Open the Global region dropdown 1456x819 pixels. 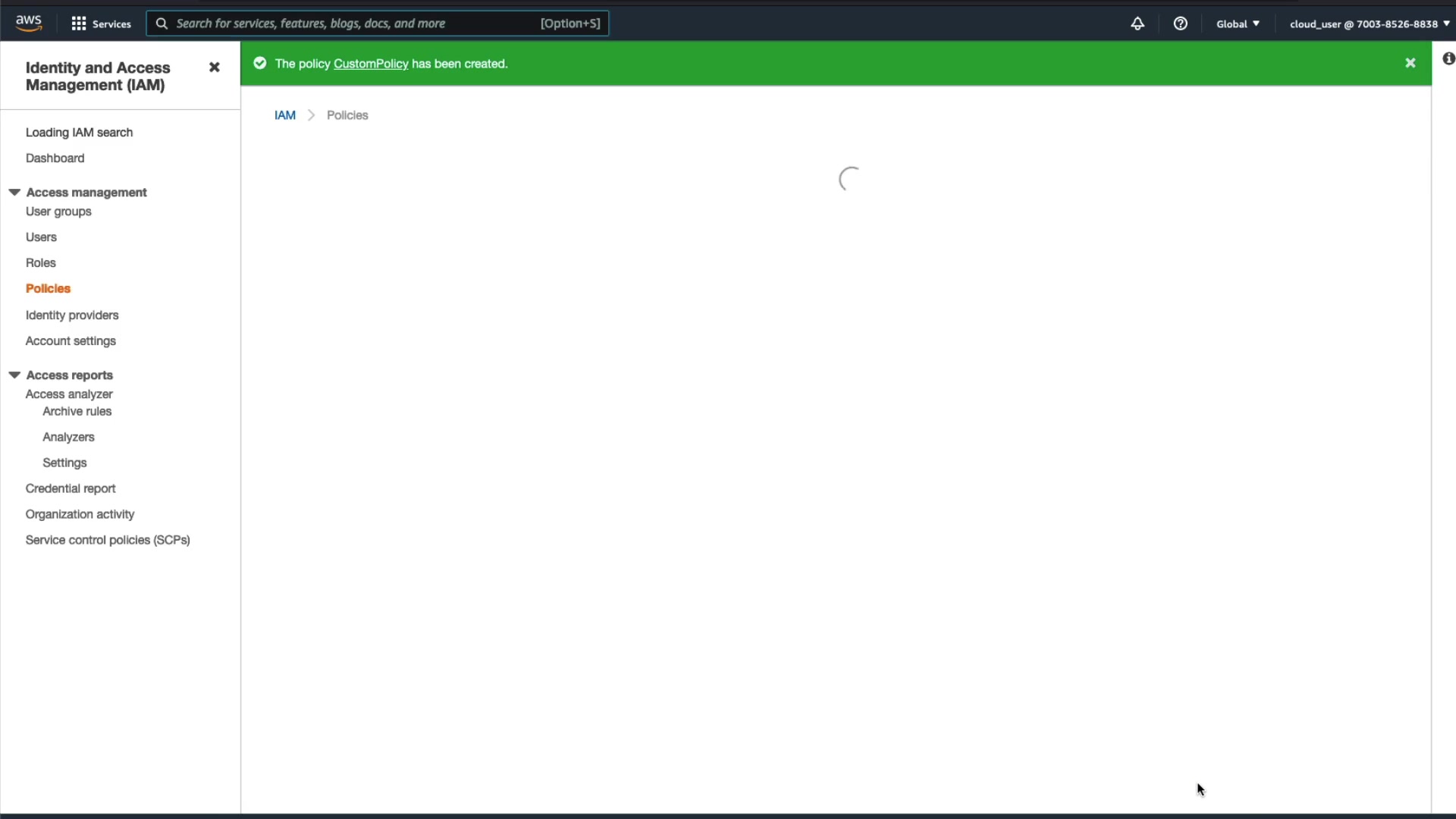click(x=1238, y=24)
